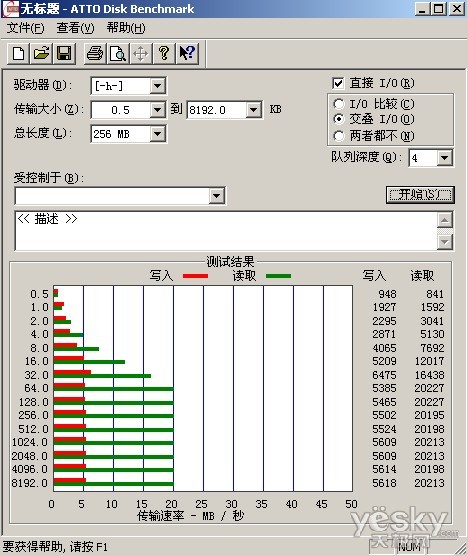The width and height of the screenshot is (468, 556).
Task: Click the 1024.0 row label in chart
Action: [29, 442]
